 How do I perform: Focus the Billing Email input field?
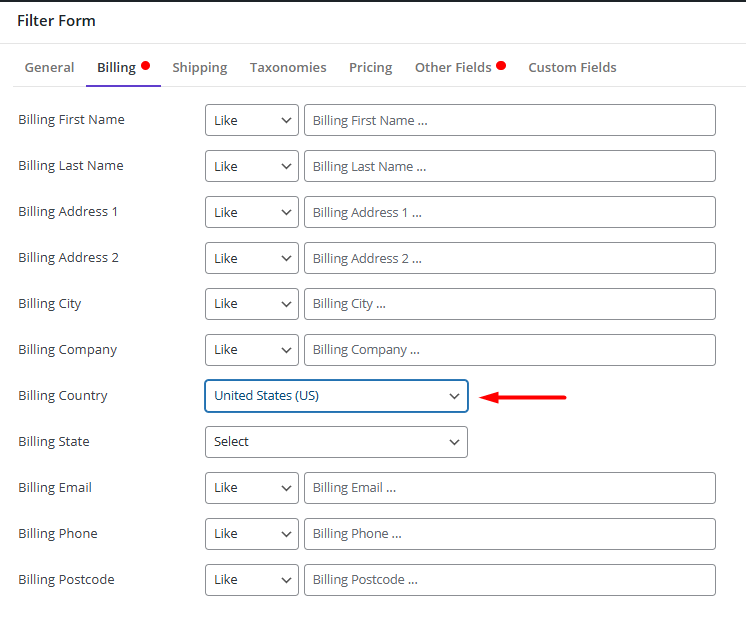click(510, 488)
